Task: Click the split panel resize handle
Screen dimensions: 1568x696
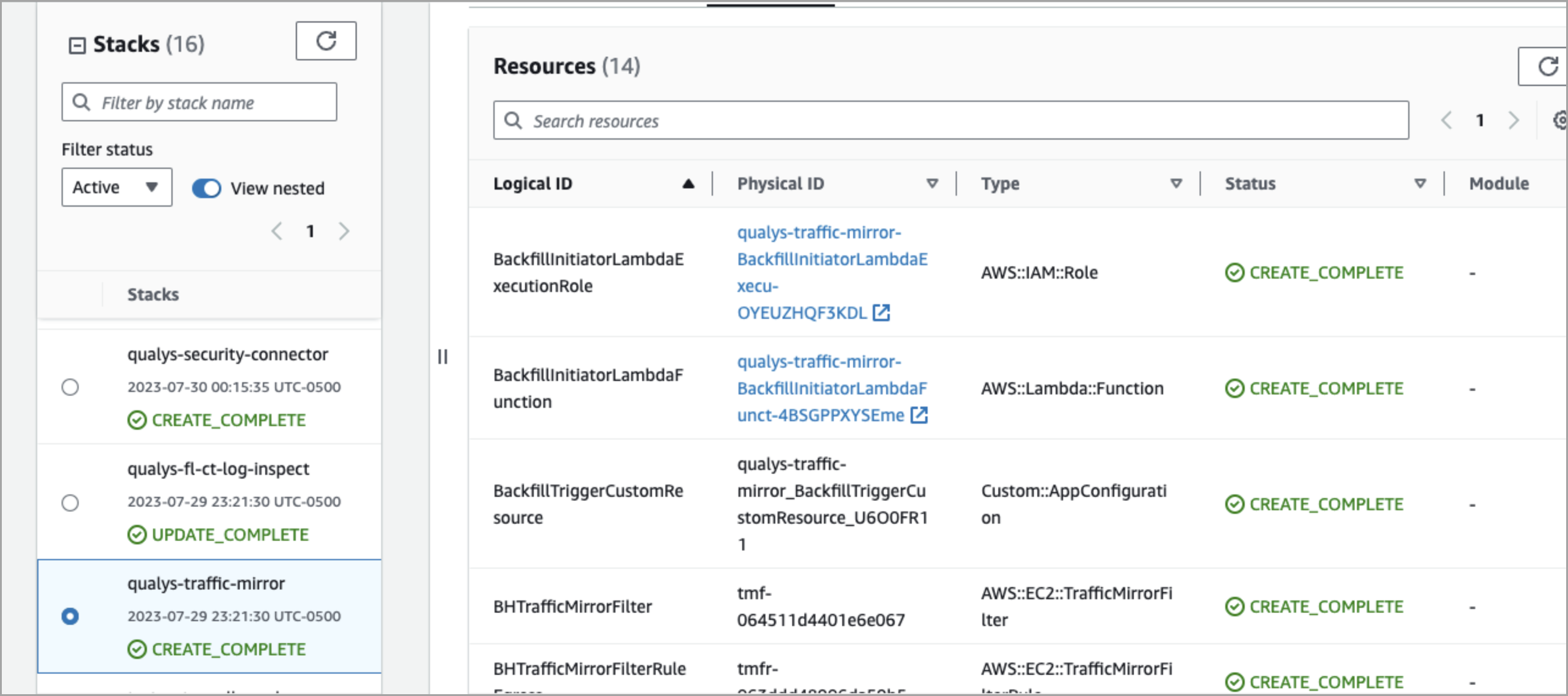Action: click(x=443, y=357)
